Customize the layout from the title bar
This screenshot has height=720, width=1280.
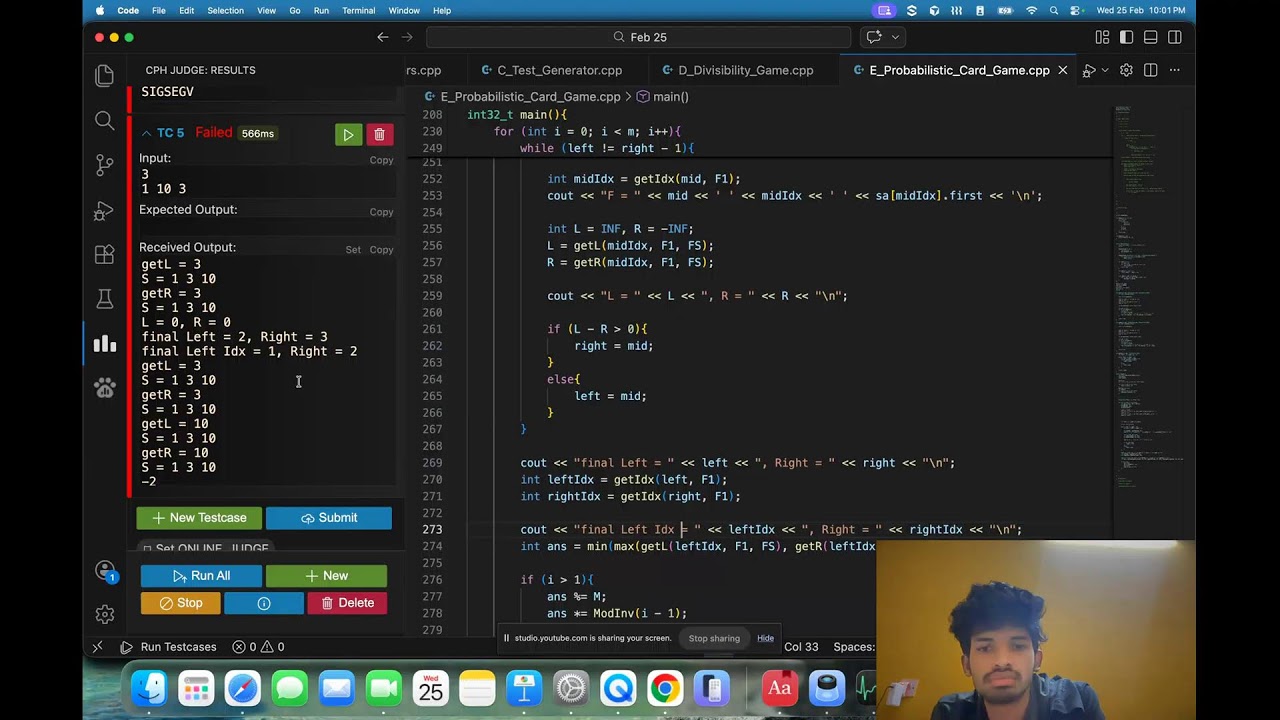click(x=1102, y=37)
